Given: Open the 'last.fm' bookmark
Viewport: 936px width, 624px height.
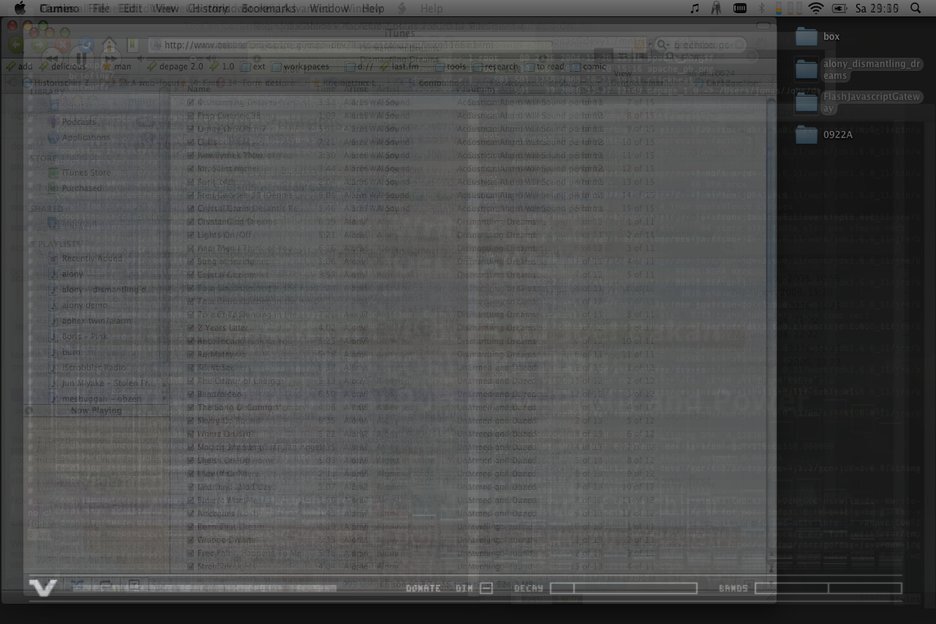Looking at the screenshot, I should tap(400, 66).
